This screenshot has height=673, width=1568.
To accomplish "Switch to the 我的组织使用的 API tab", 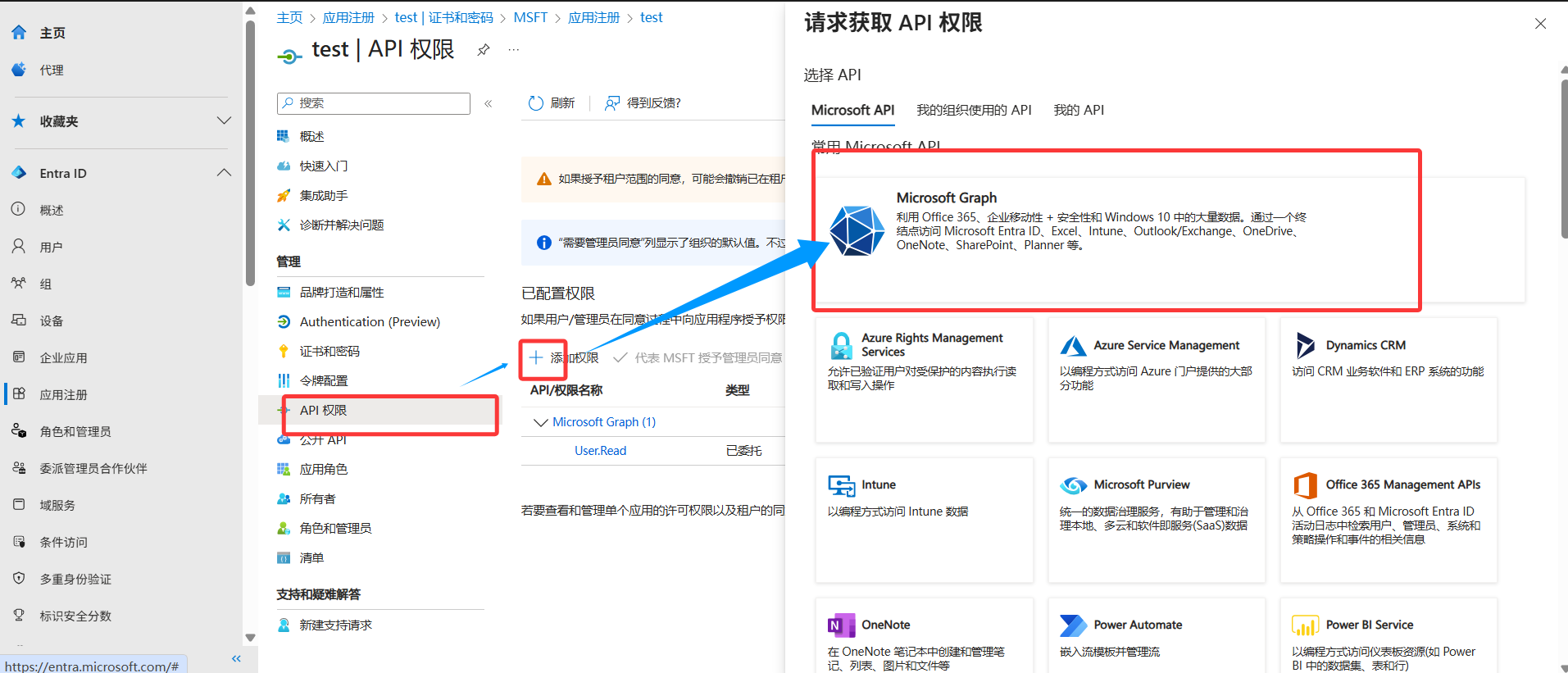I will (973, 110).
